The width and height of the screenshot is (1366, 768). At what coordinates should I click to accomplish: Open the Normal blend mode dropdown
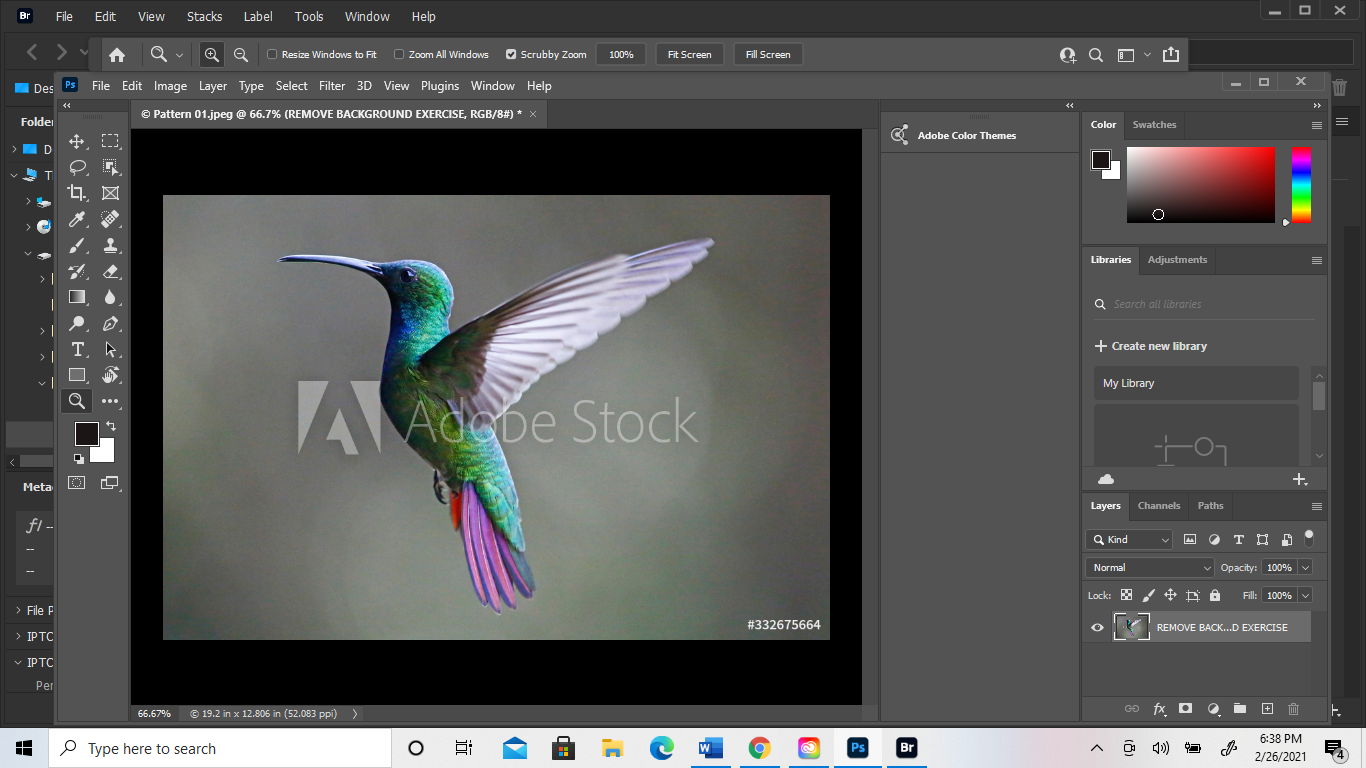[1149, 567]
